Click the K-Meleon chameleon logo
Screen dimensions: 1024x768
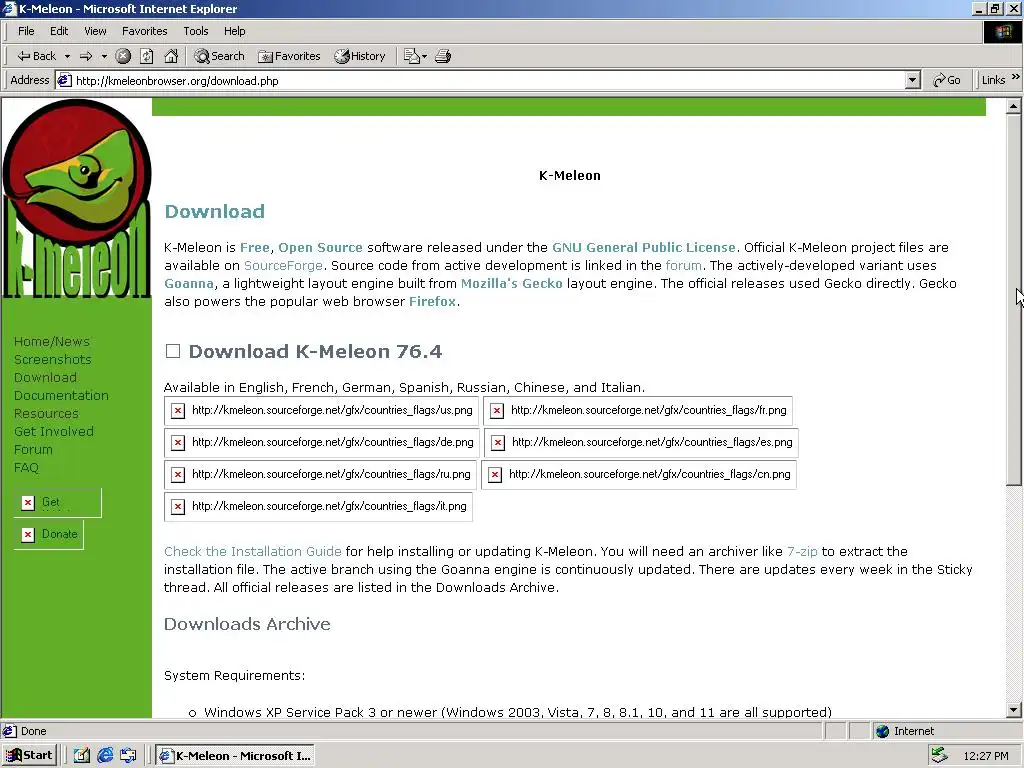[76, 199]
